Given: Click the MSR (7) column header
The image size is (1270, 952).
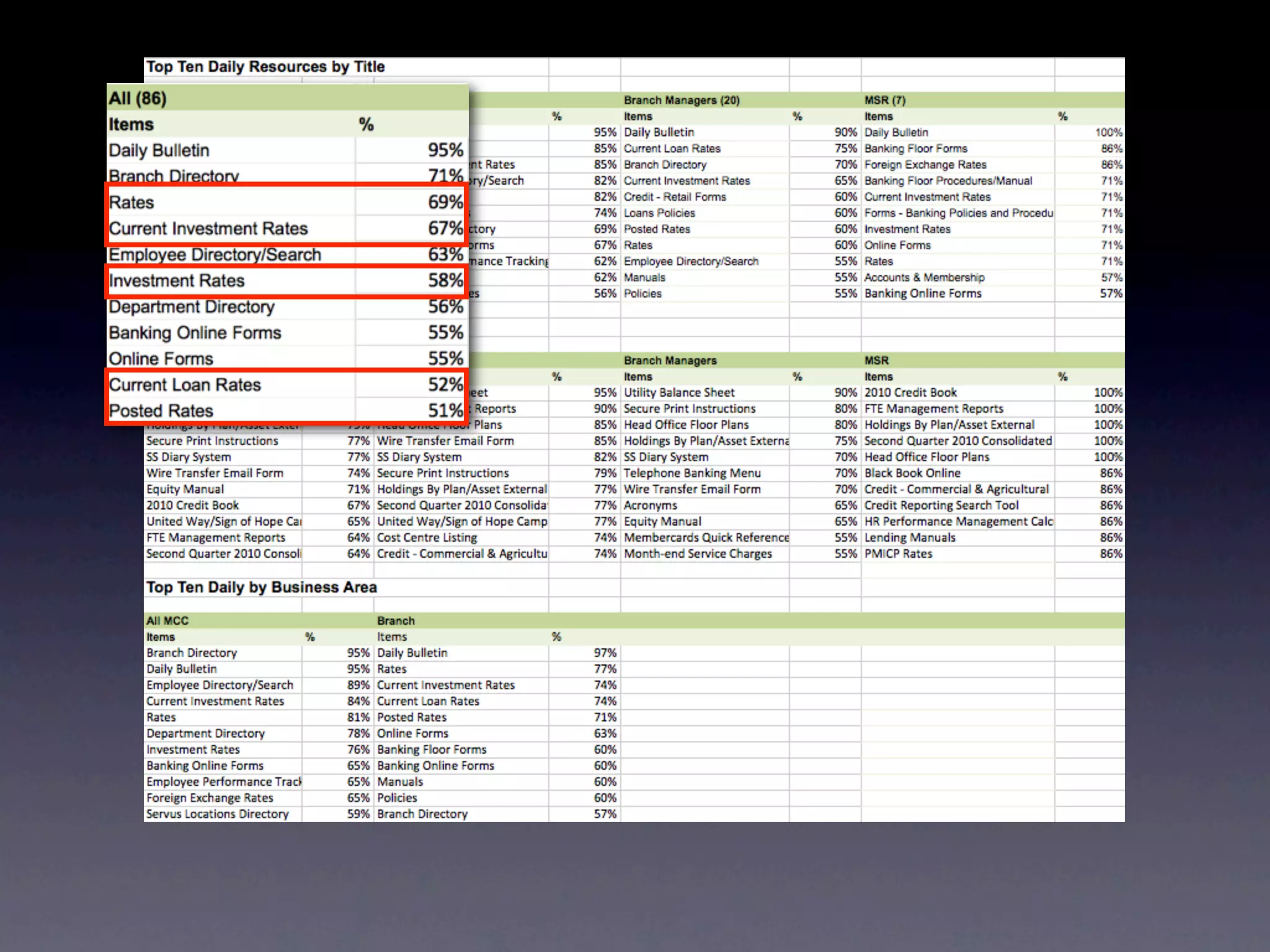Looking at the screenshot, I should (x=885, y=100).
